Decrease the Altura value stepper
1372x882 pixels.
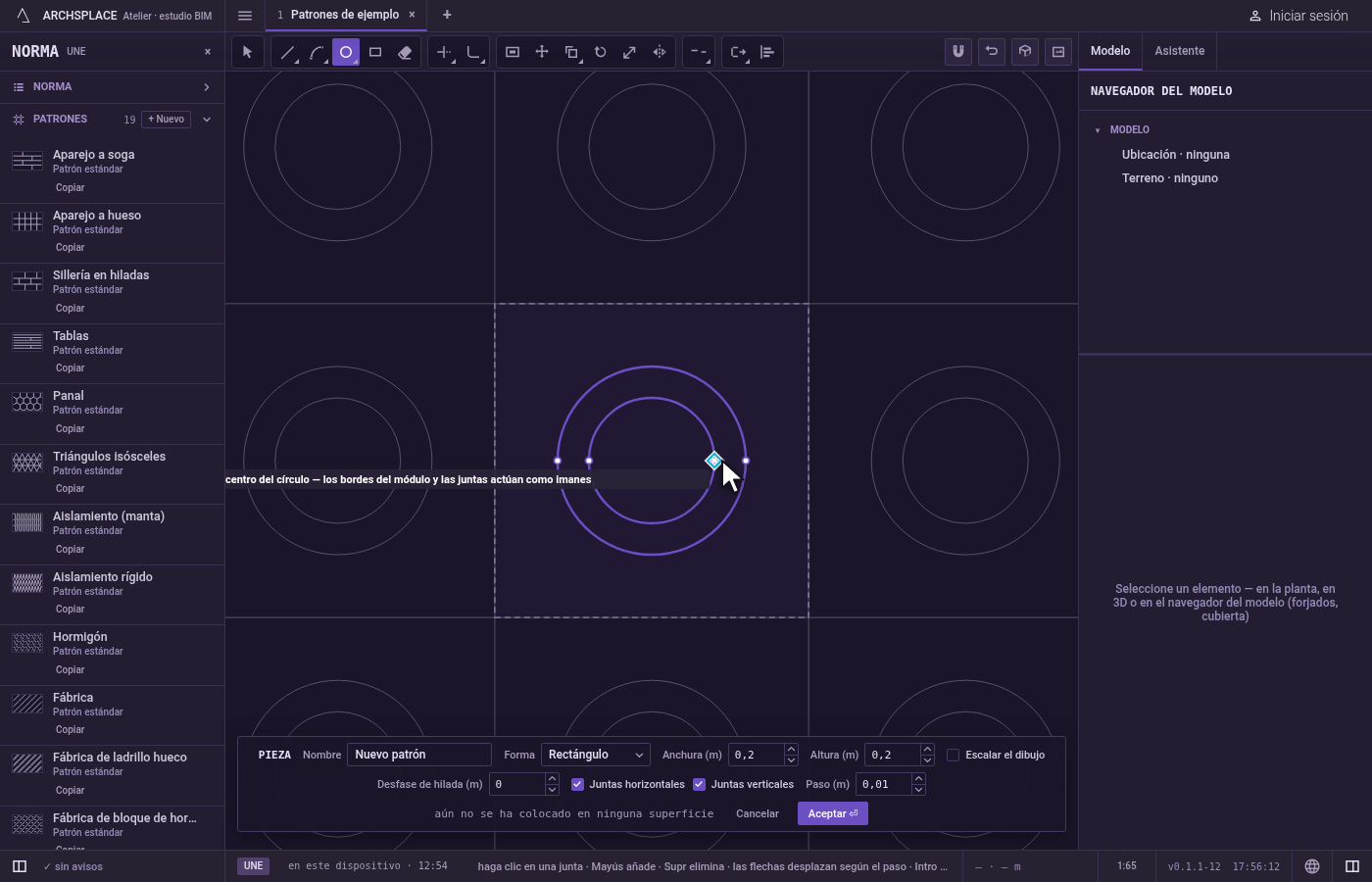[927, 760]
